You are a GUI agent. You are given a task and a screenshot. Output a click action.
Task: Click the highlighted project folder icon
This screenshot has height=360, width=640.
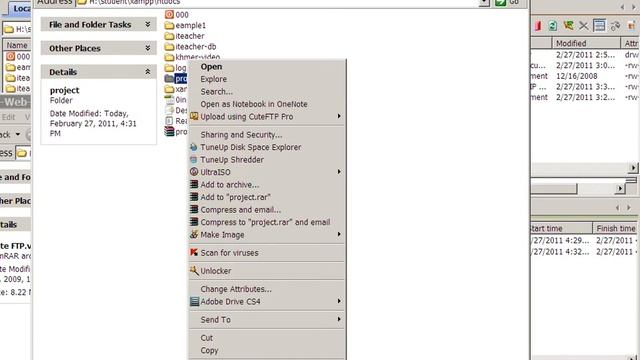tap(169, 78)
